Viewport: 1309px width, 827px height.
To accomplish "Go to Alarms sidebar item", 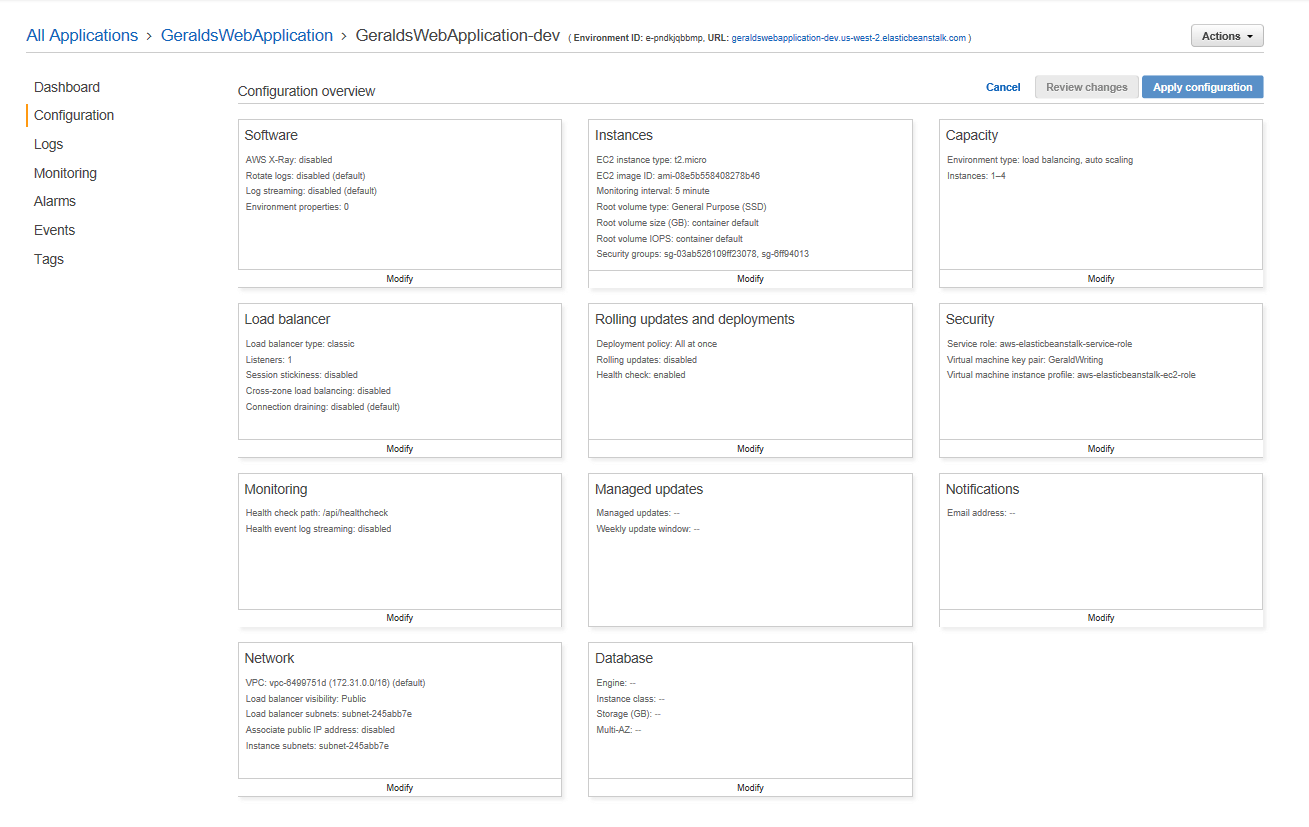I will point(55,201).
